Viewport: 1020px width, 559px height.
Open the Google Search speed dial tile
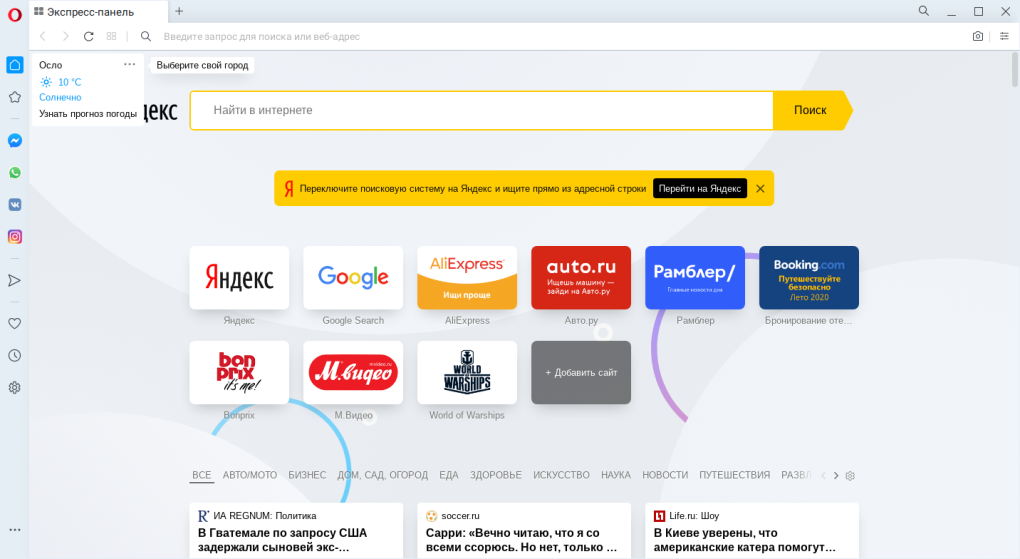(353, 278)
